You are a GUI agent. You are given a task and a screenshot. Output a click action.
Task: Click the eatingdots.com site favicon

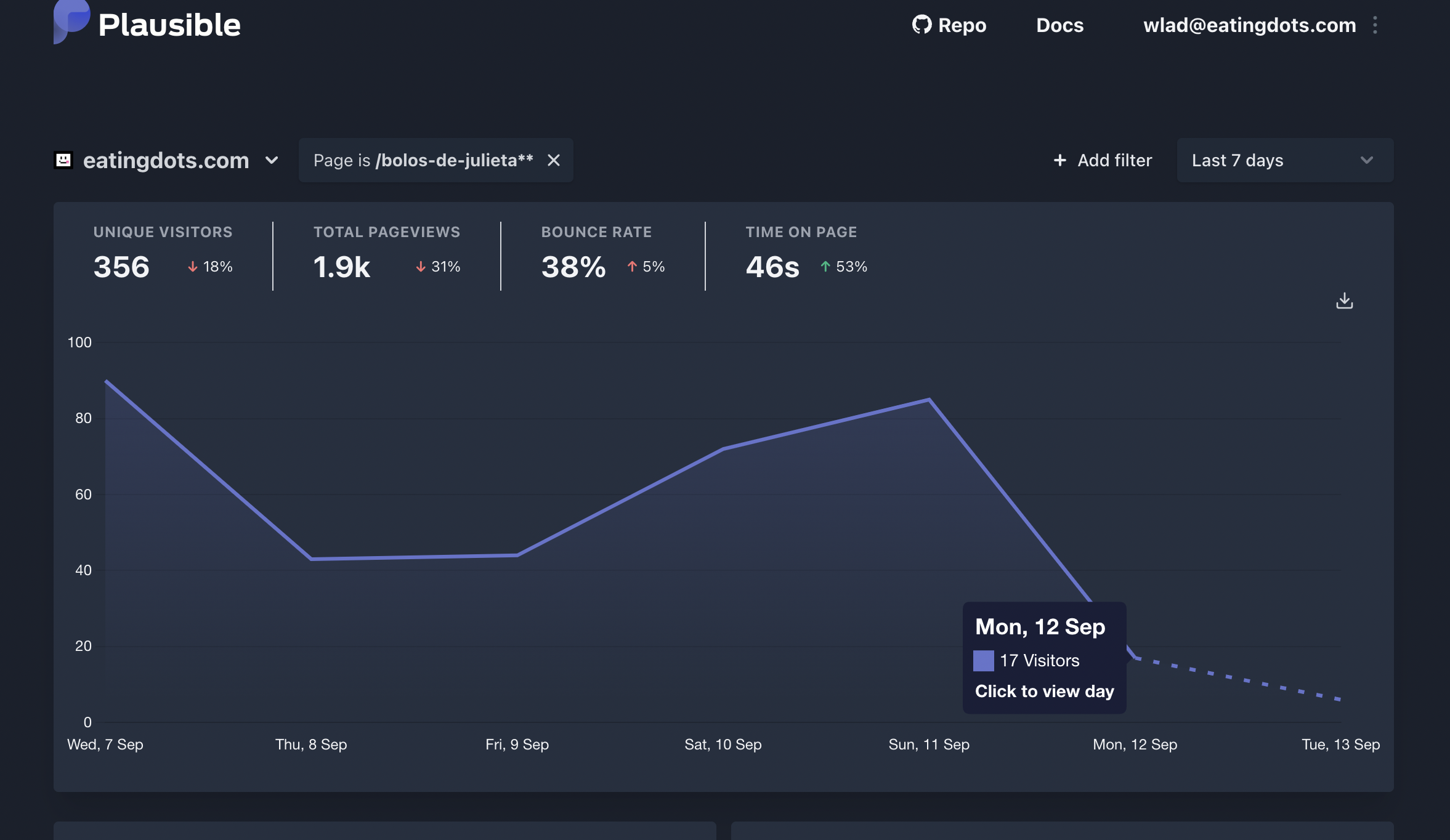[63, 160]
